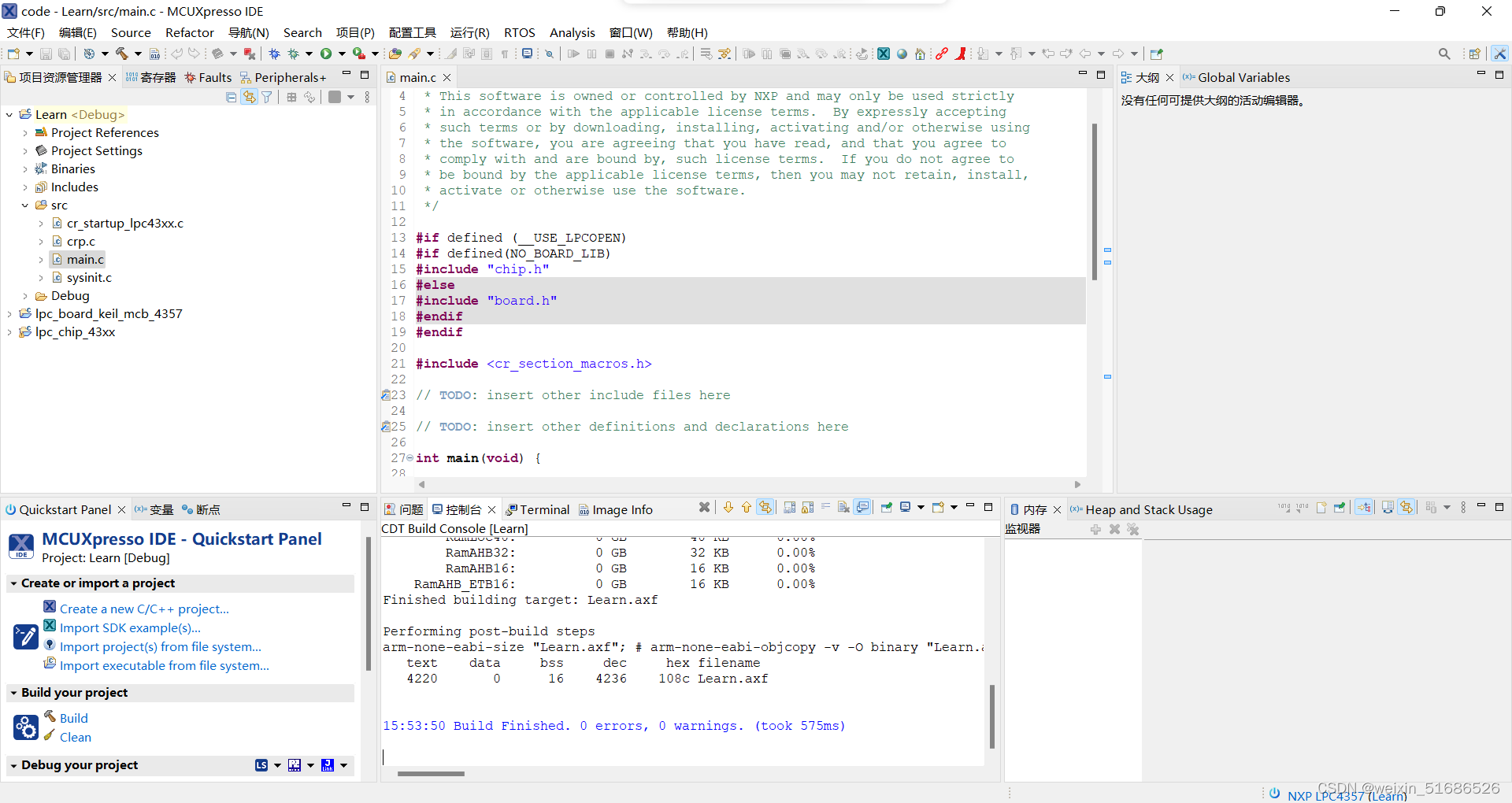Click Import project(s) from file system link
The width and height of the screenshot is (1512, 803).
[161, 646]
